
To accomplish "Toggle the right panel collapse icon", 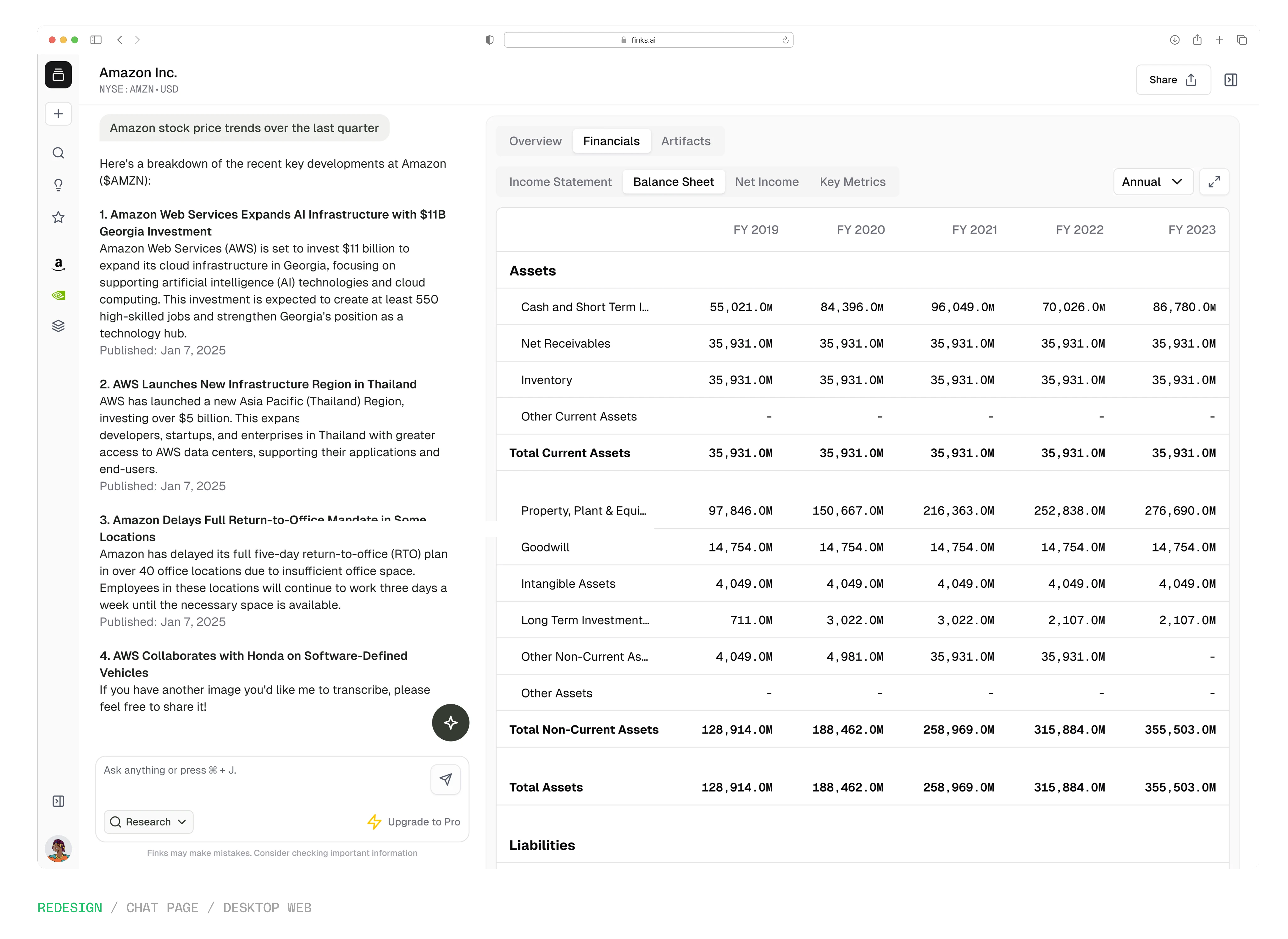I will pyautogui.click(x=1230, y=80).
